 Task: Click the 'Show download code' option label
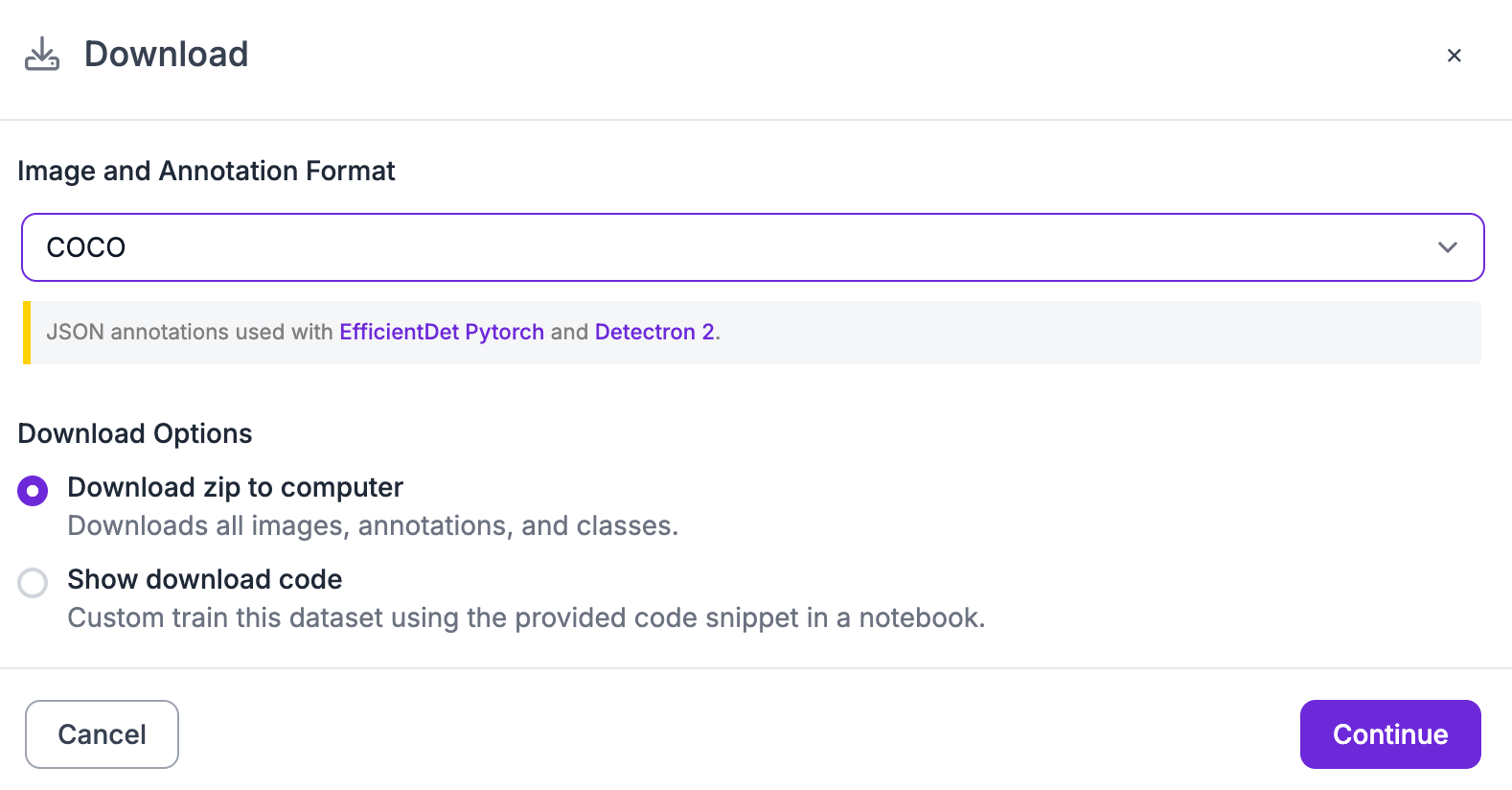[204, 579]
